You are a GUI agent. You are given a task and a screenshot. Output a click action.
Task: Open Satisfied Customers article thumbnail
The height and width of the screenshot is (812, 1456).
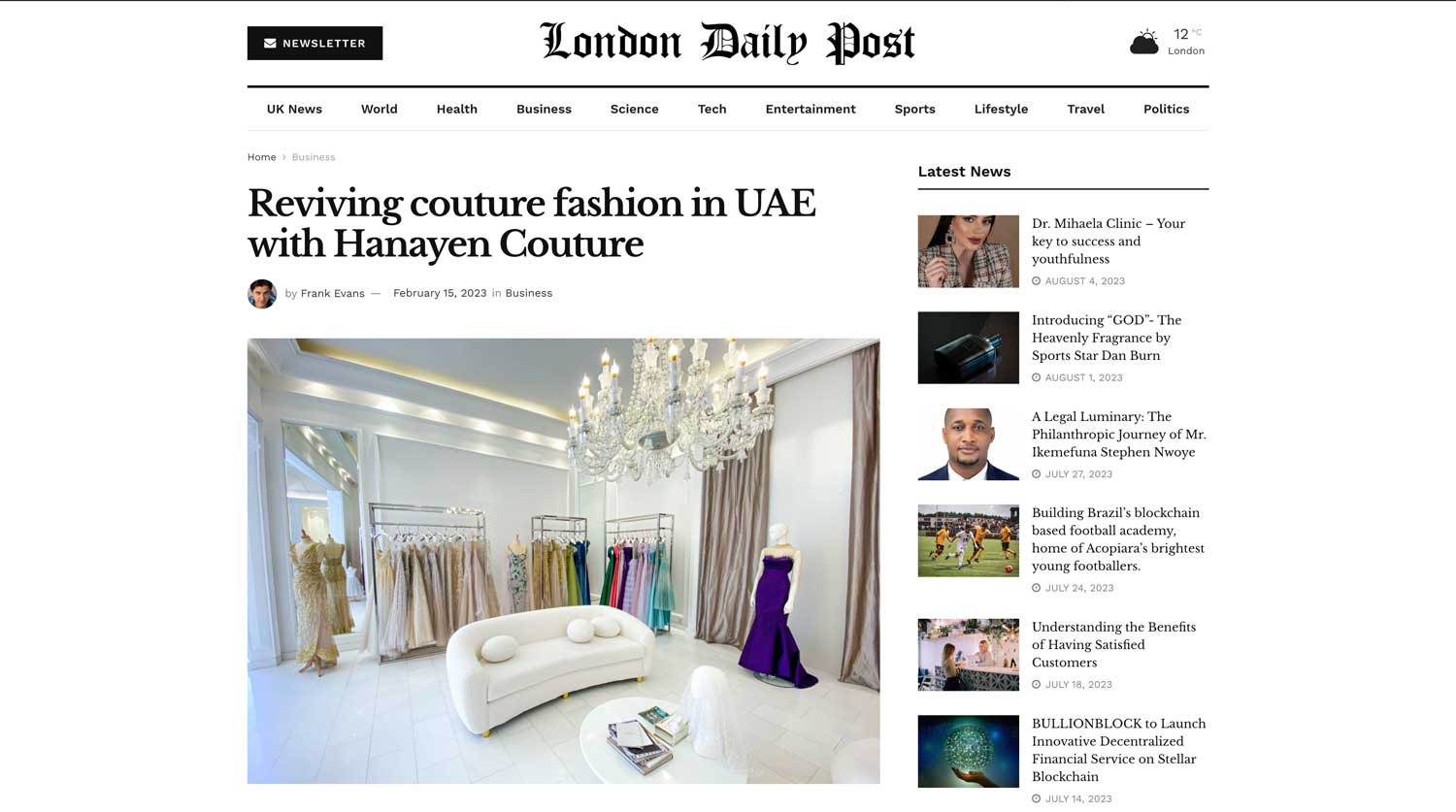[968, 655]
